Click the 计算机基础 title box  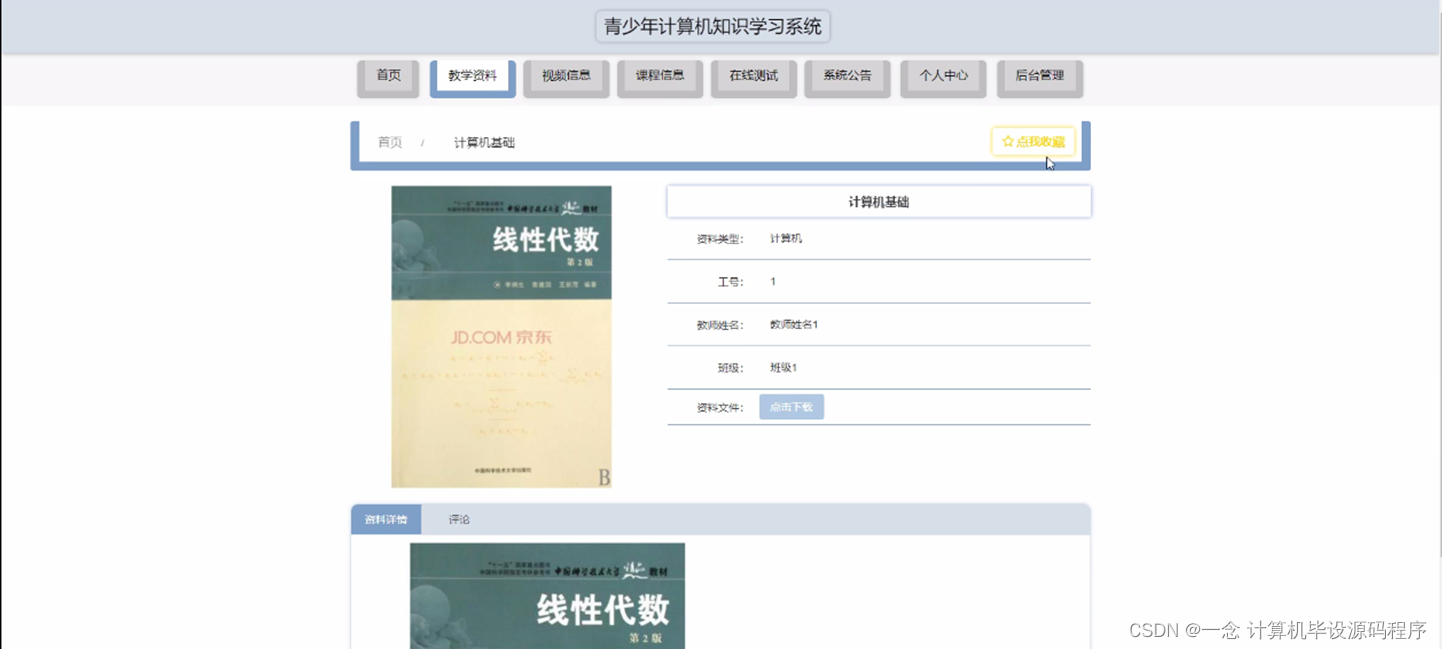(x=879, y=201)
